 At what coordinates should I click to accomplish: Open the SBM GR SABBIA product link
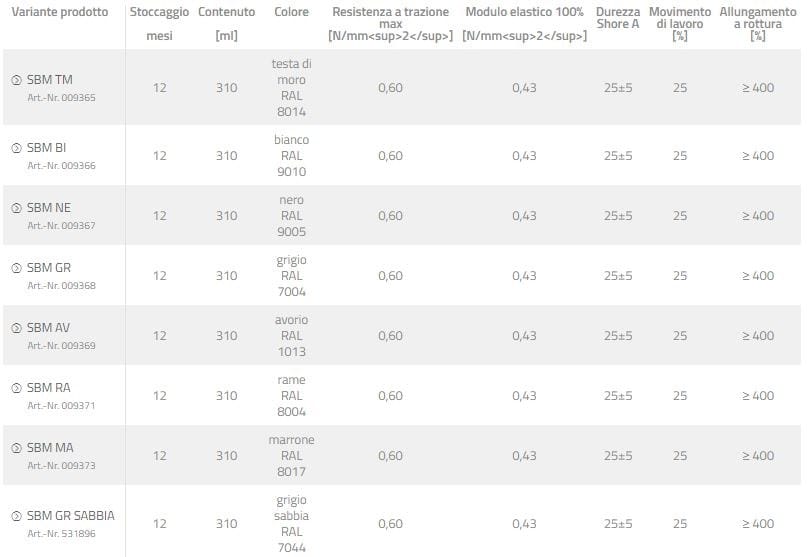click(70, 516)
